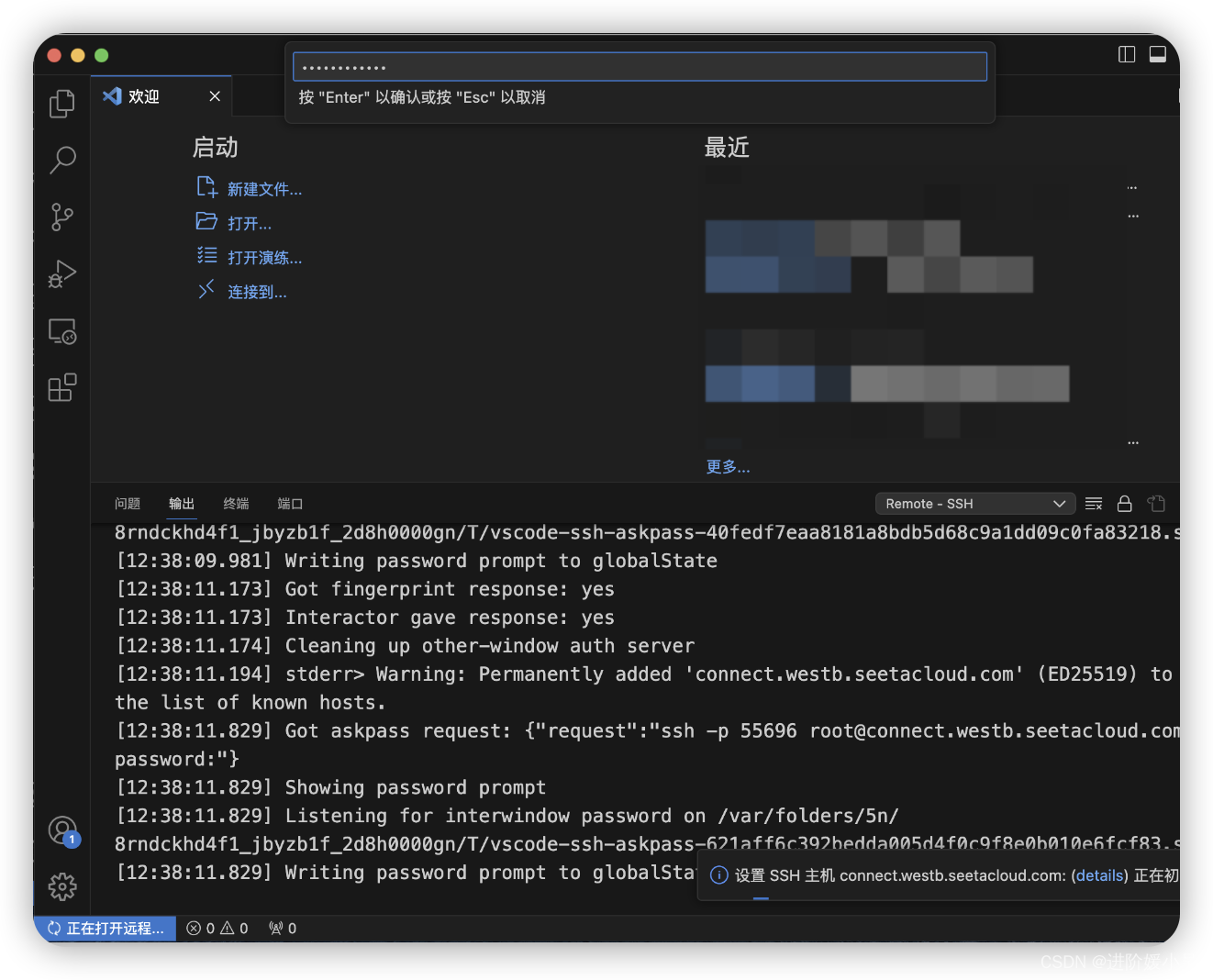Toggle output scroll lock icon

[x=1125, y=504]
